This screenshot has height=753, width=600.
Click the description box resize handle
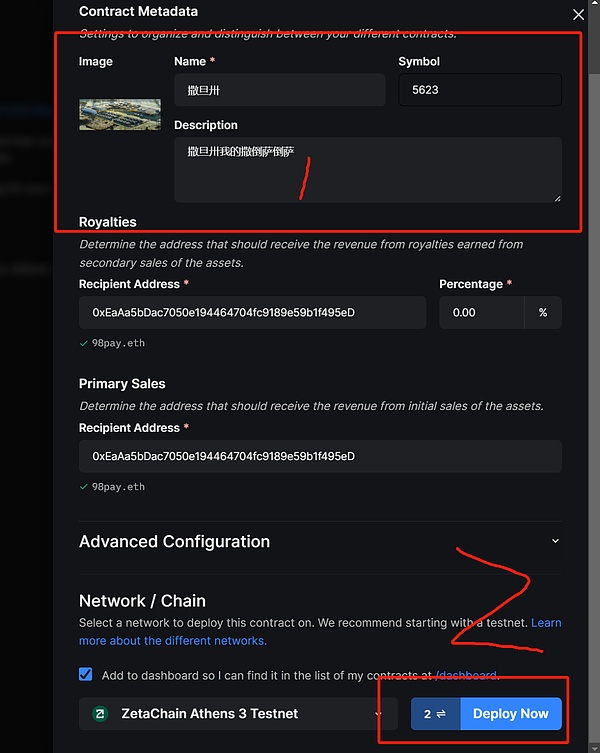556,197
